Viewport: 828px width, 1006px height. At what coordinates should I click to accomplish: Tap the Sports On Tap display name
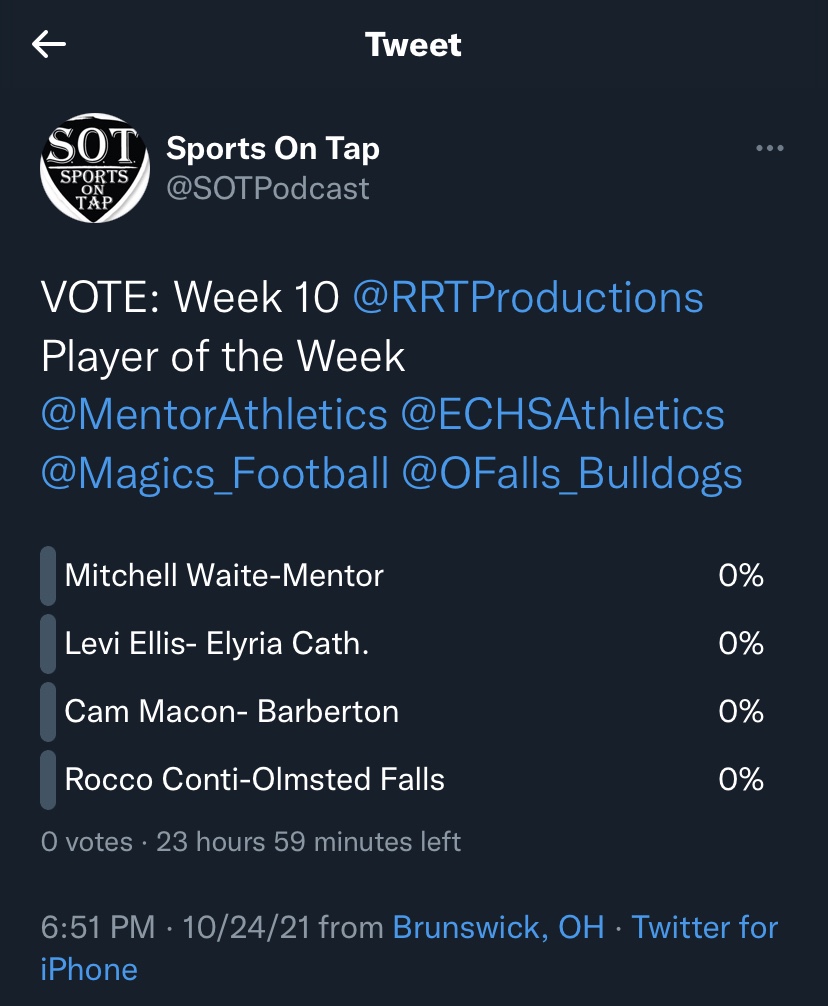point(272,149)
